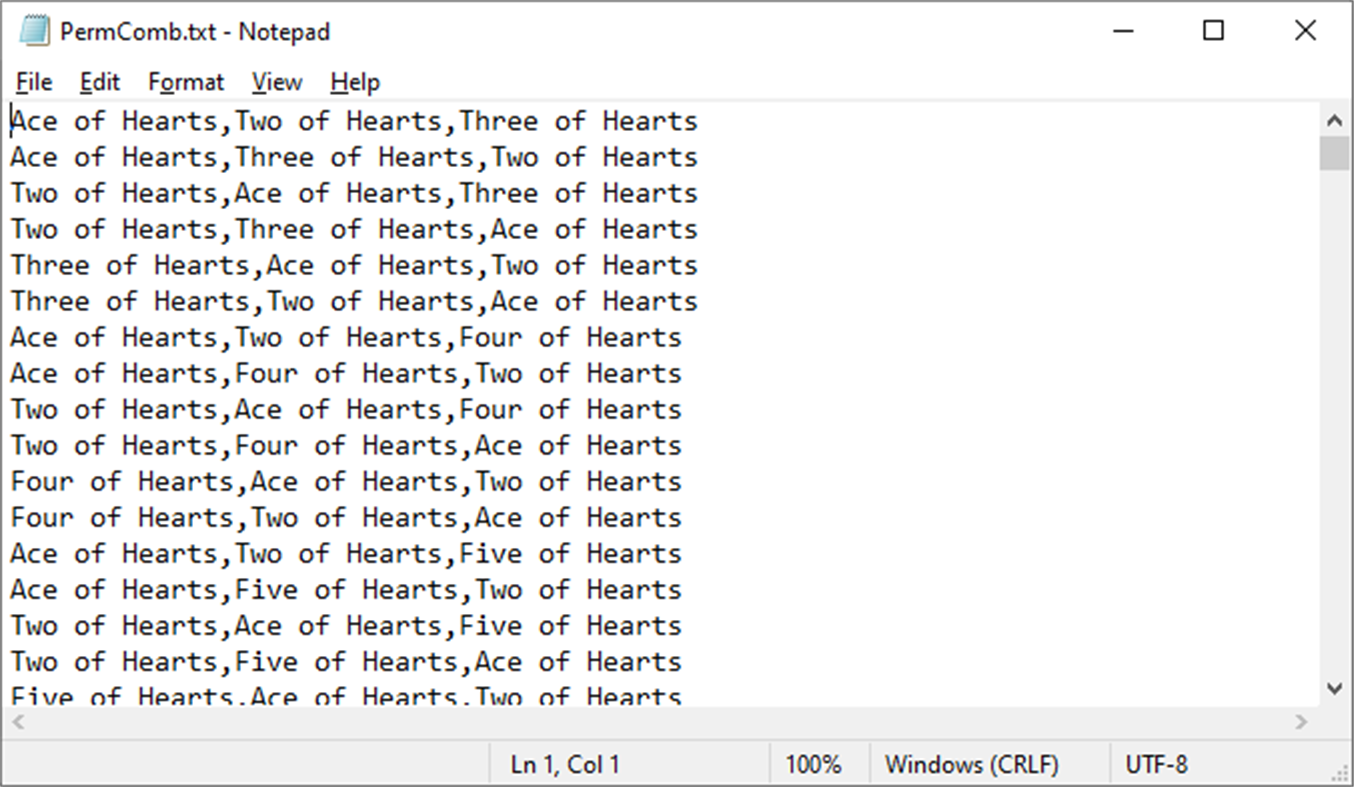The image size is (1354, 787).
Task: Close the PermComb.txt Notepad window
Action: point(1305,31)
